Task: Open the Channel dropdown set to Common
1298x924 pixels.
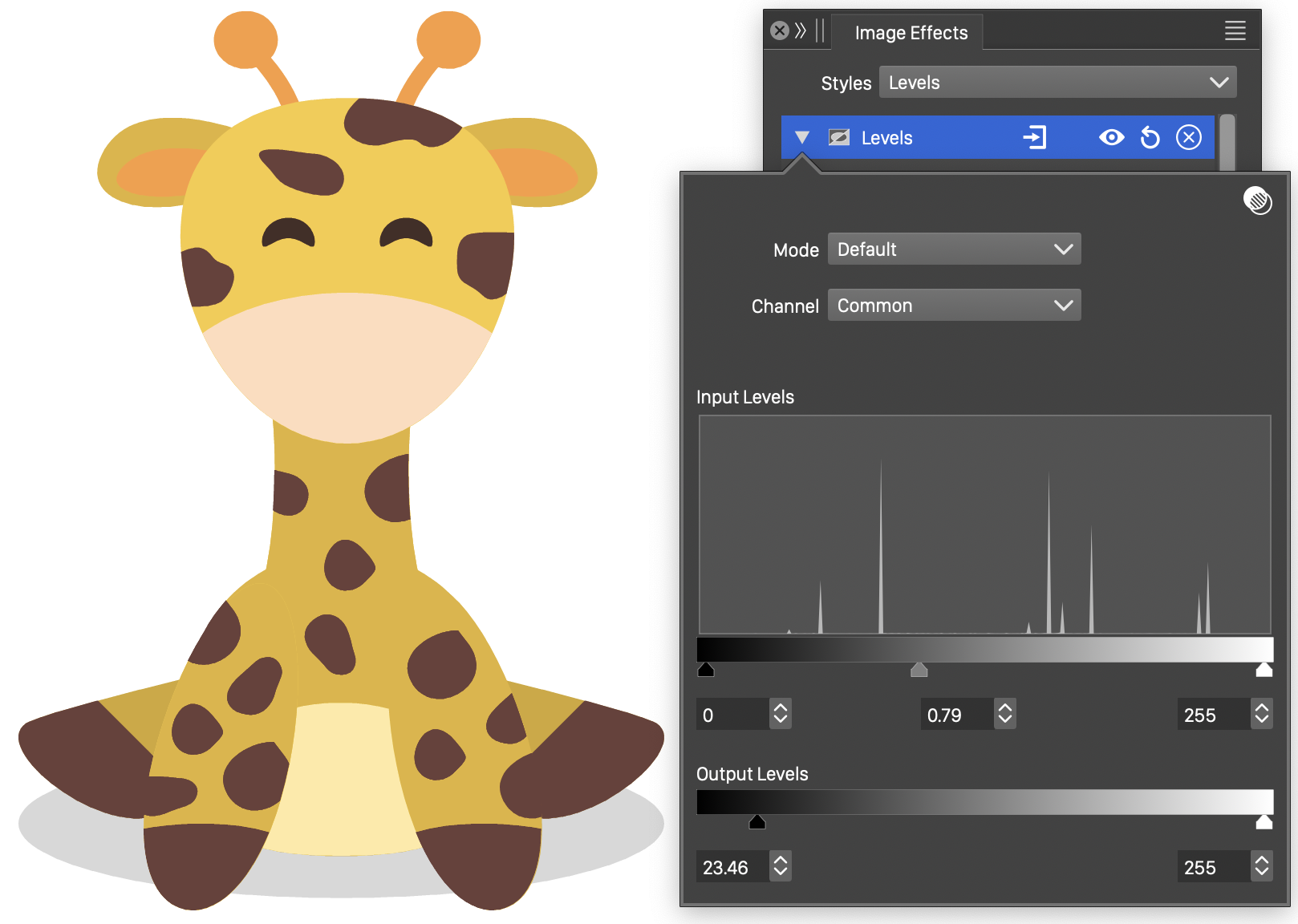Action: click(954, 306)
